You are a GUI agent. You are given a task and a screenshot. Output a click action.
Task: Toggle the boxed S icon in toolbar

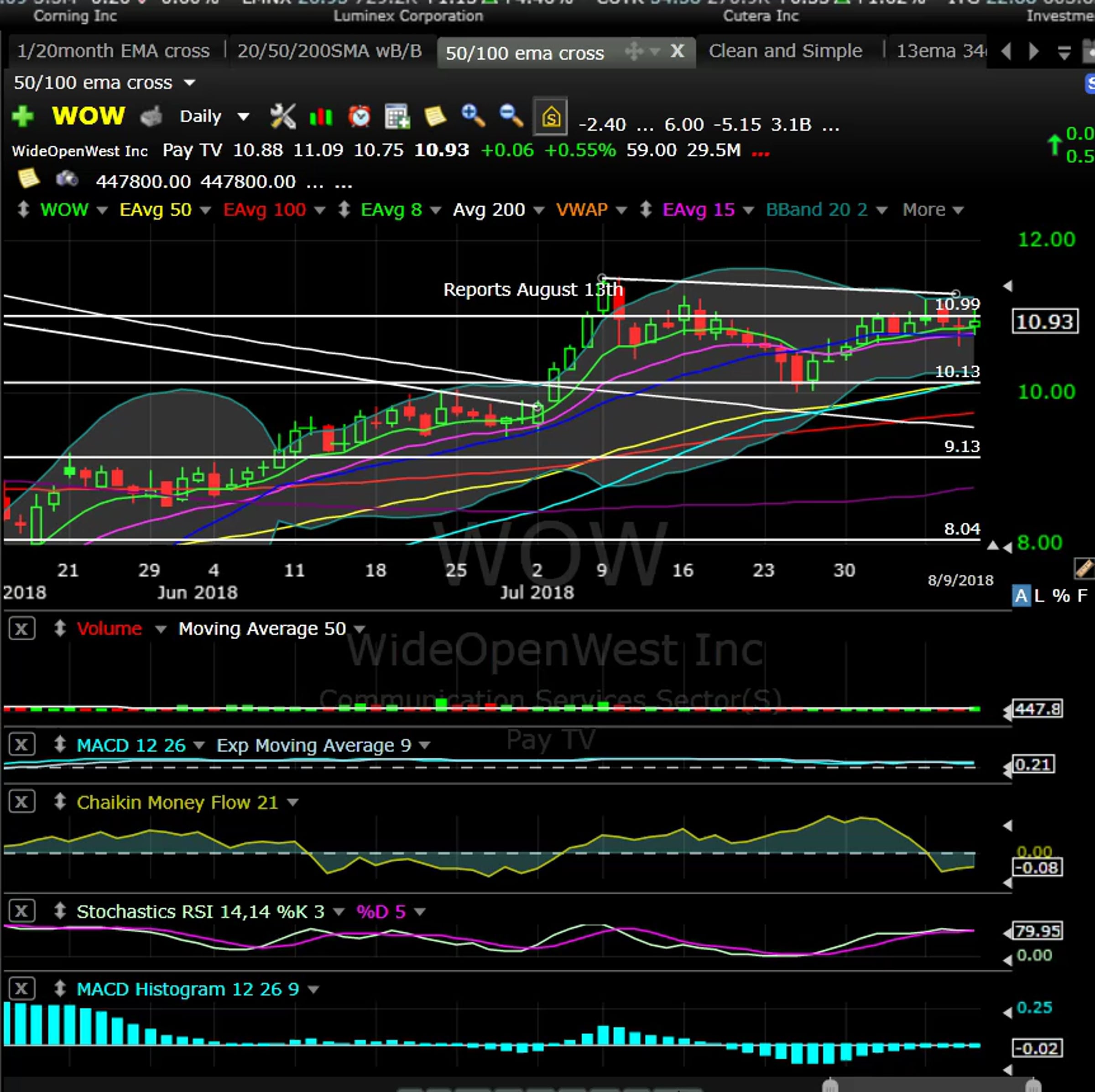(x=550, y=117)
